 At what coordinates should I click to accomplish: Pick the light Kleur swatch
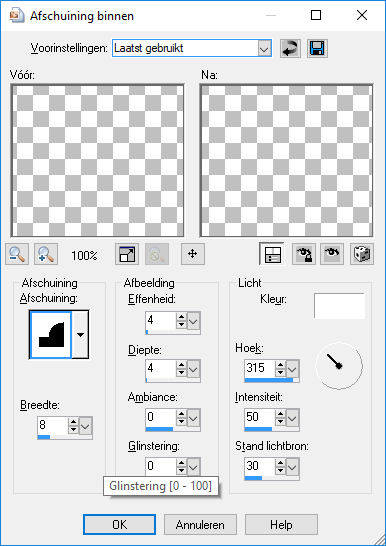pyautogui.click(x=339, y=306)
